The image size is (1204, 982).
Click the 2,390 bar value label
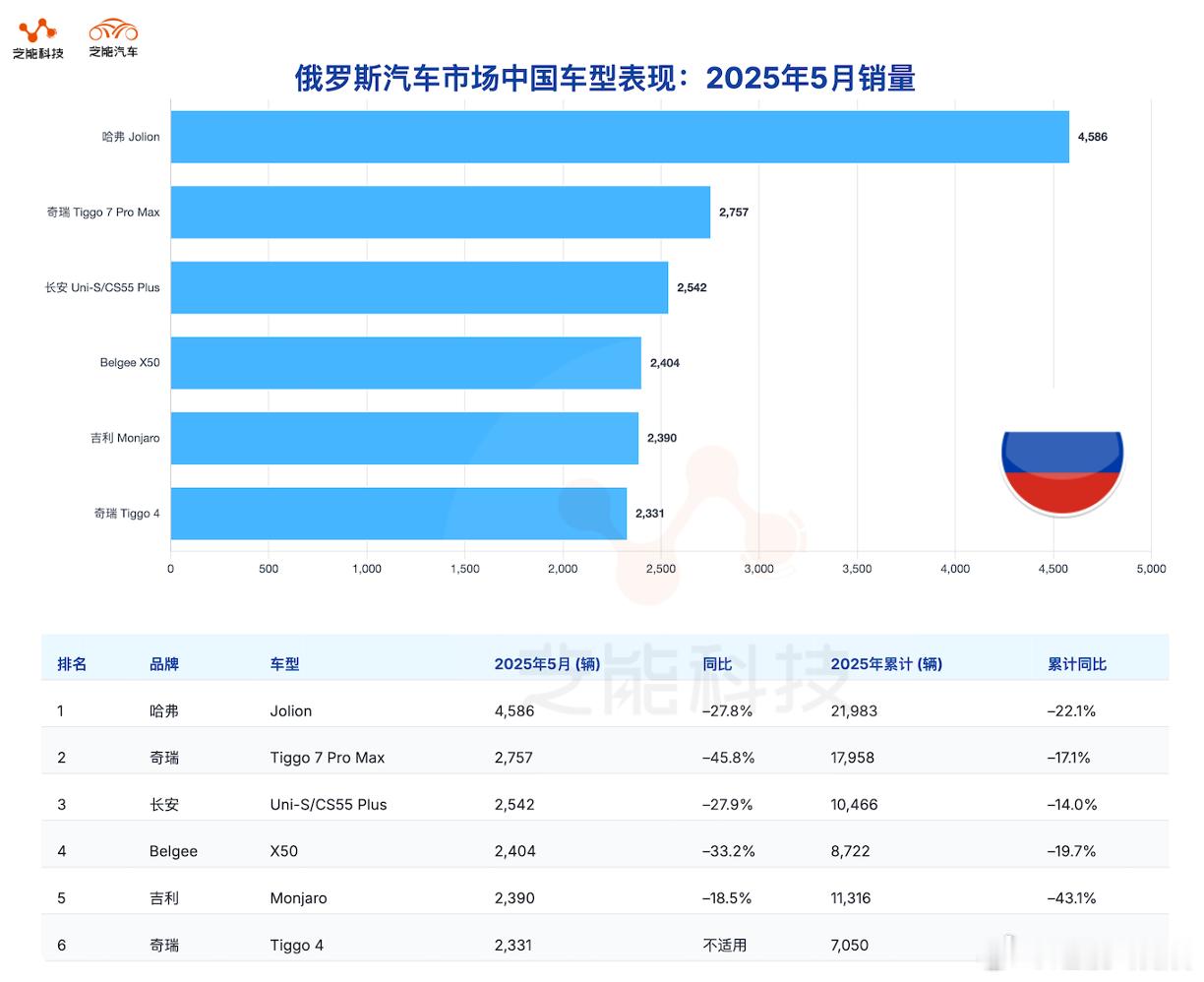pos(662,438)
